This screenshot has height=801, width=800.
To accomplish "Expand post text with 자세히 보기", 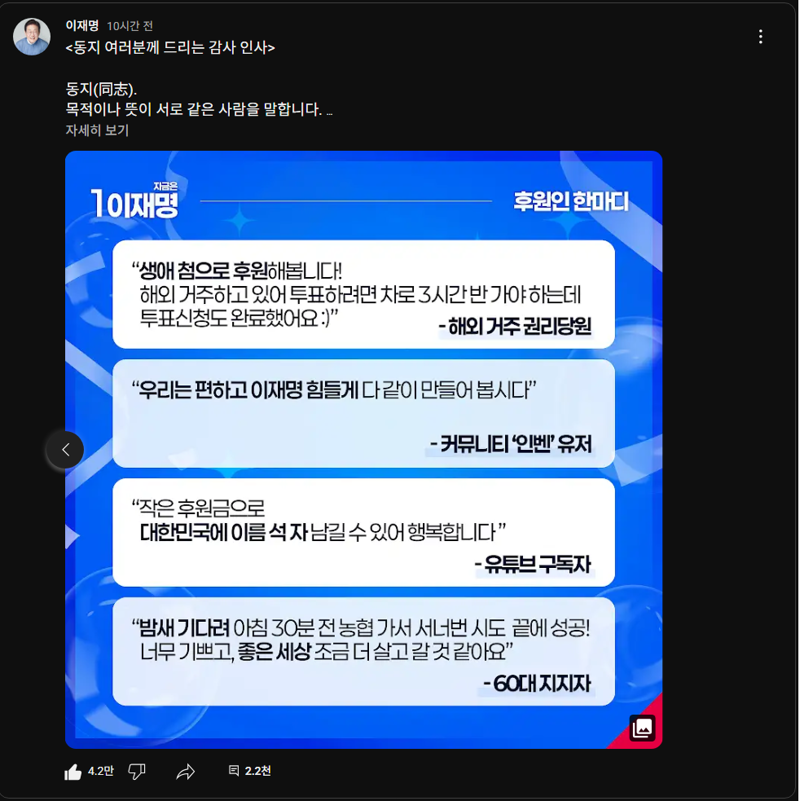I will (x=97, y=131).
